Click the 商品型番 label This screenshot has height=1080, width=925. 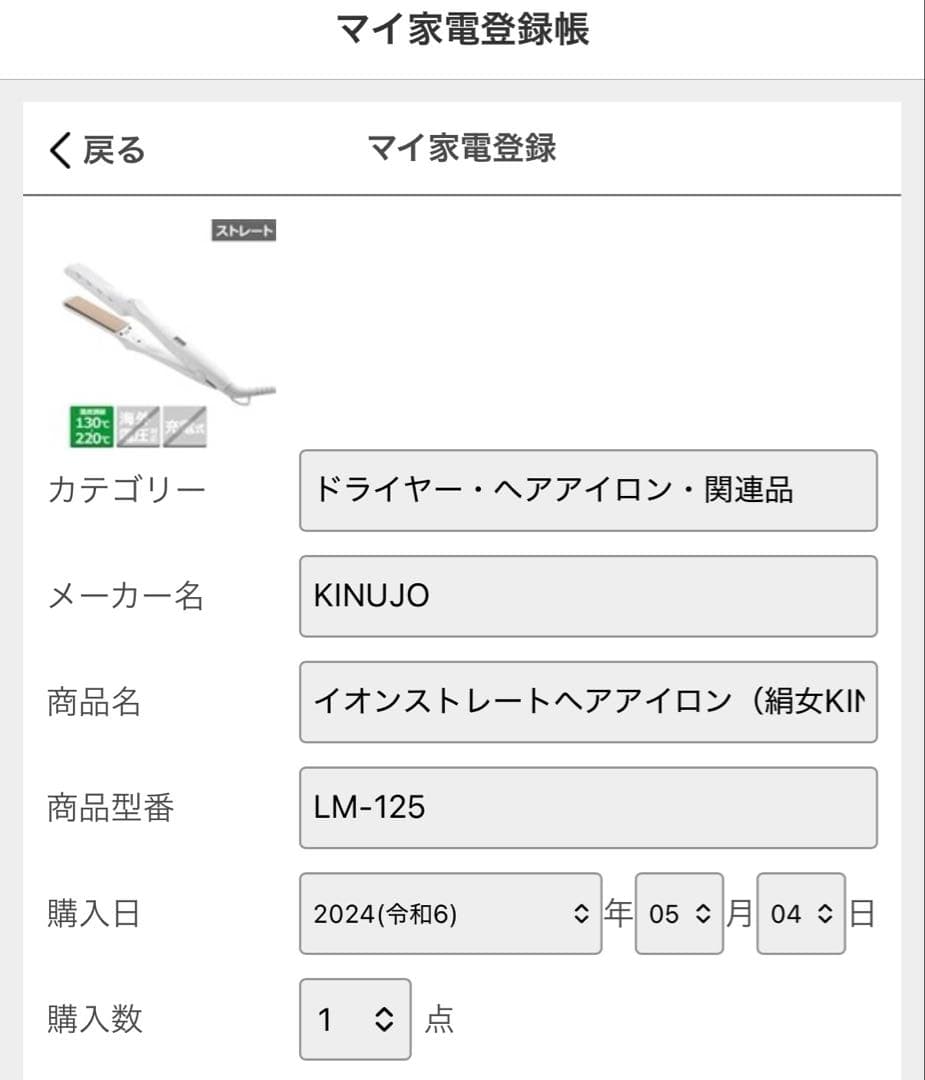[x=110, y=808]
